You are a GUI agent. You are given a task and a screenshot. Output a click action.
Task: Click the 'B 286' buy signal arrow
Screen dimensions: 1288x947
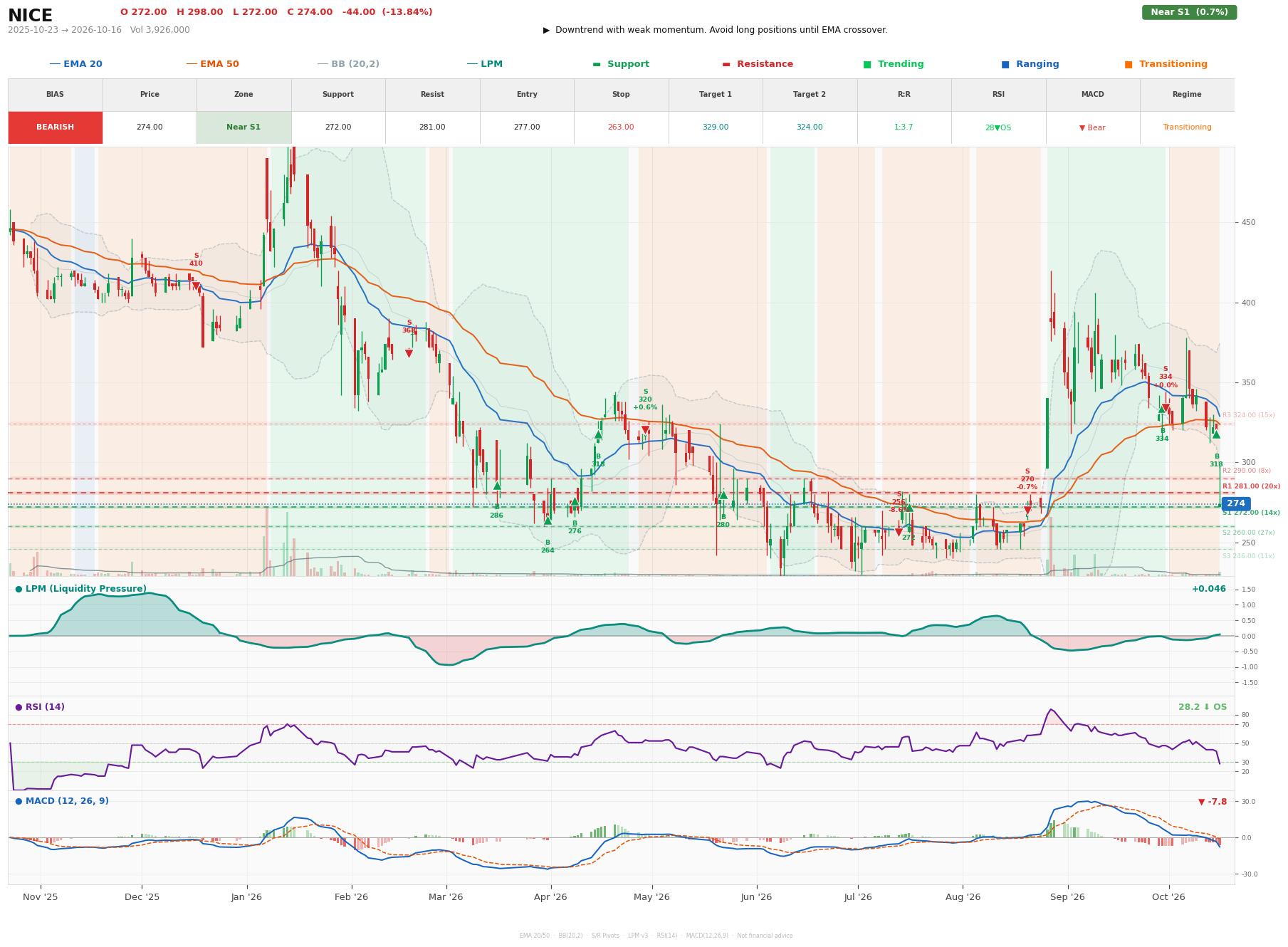pyautogui.click(x=497, y=486)
